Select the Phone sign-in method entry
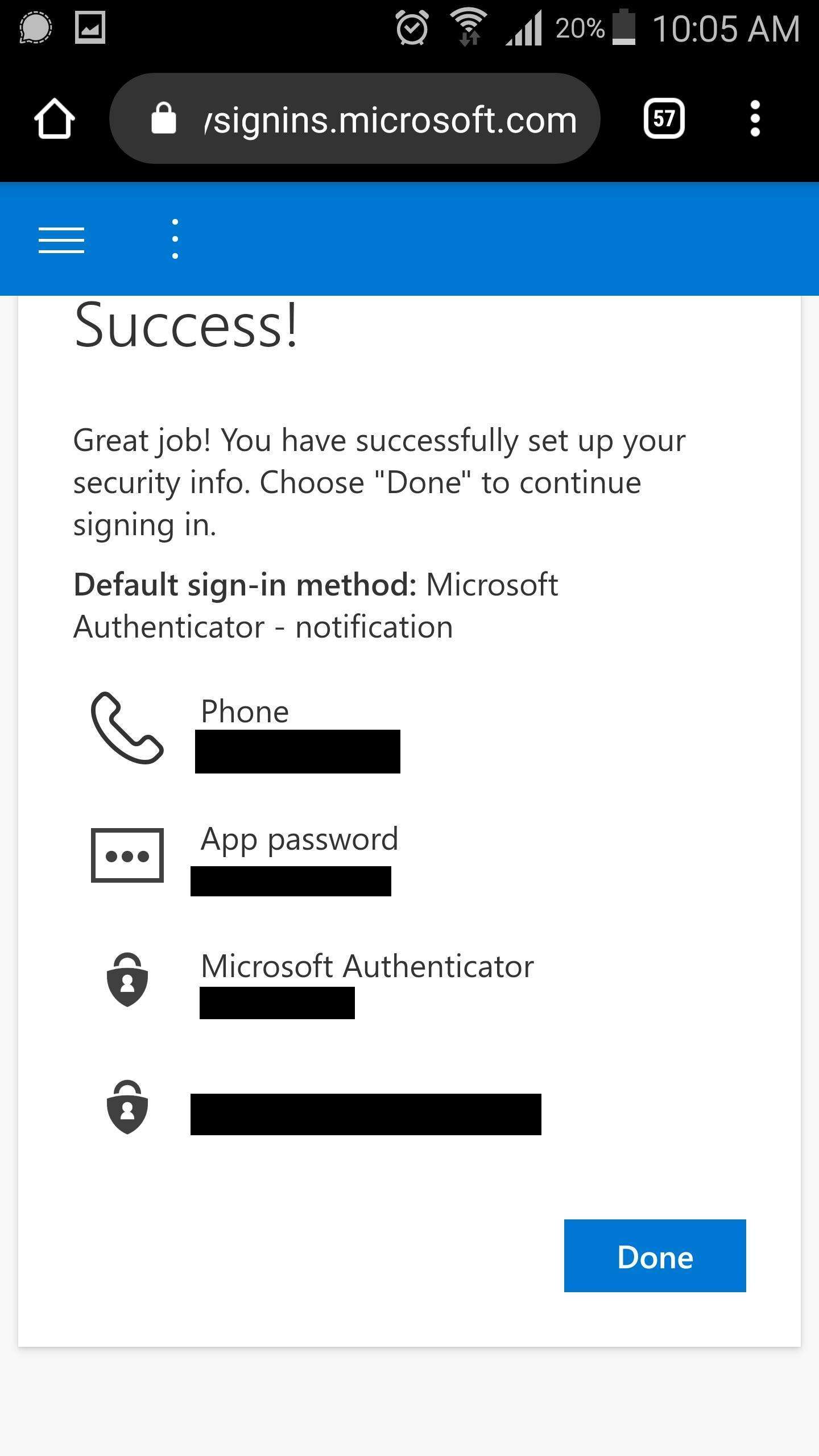 (245, 711)
